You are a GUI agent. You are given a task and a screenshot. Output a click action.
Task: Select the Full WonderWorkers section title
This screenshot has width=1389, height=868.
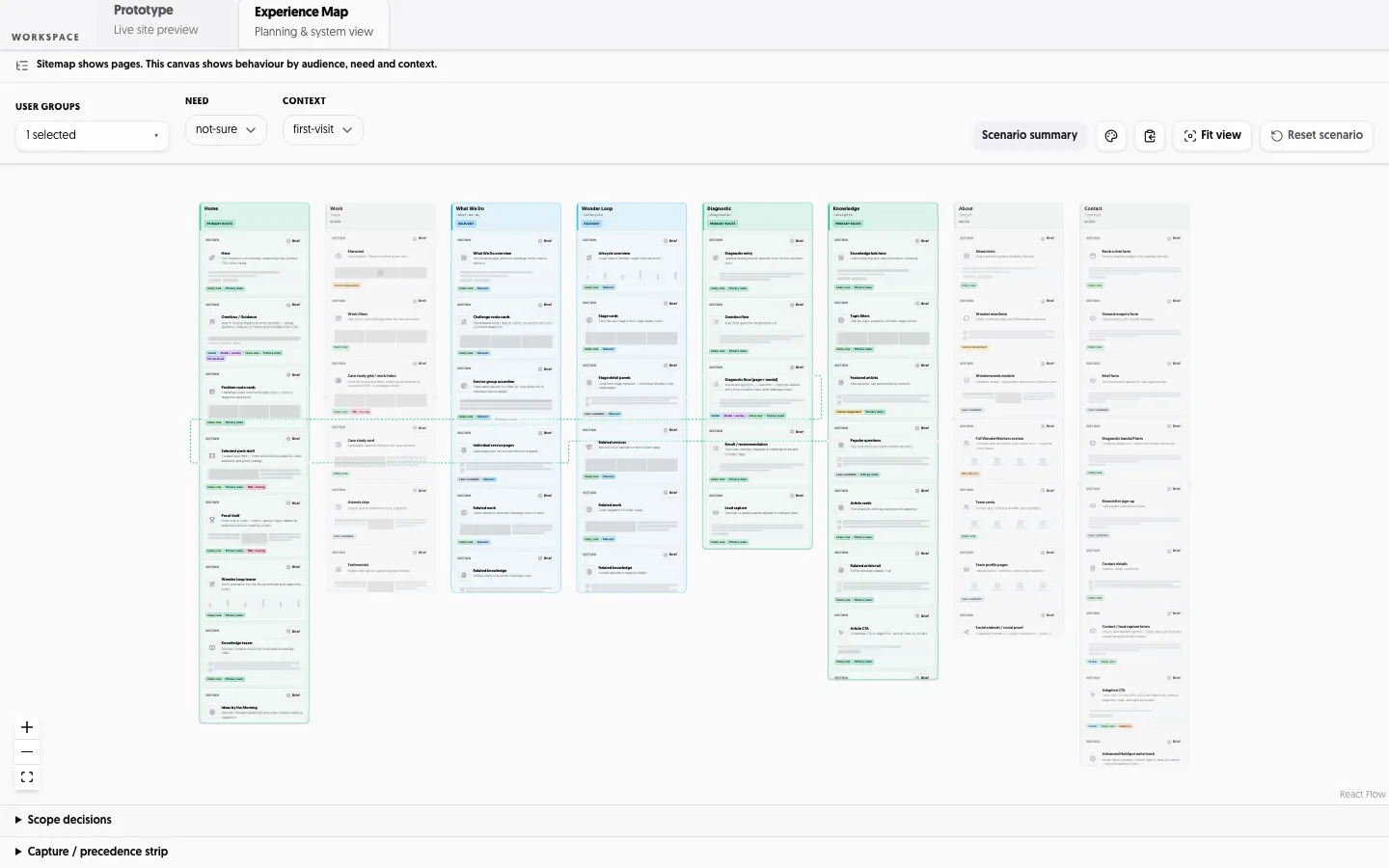click(x=998, y=439)
